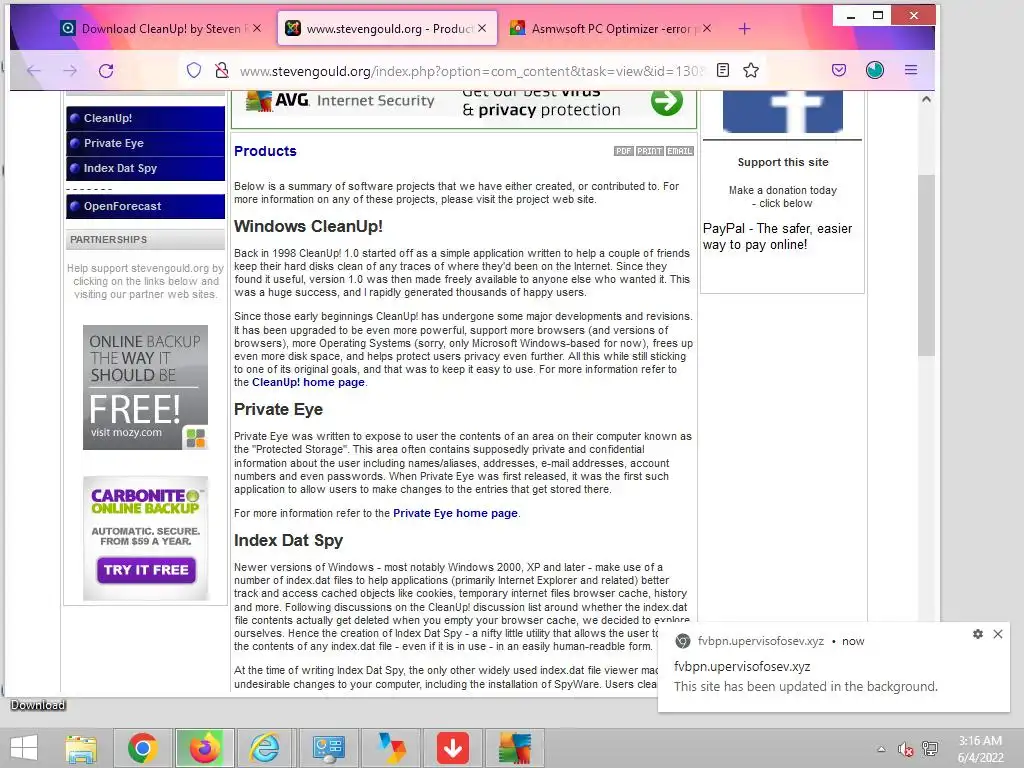Click the insecure connection lock icon
Viewport: 1024px width, 768px height.
tap(222, 70)
